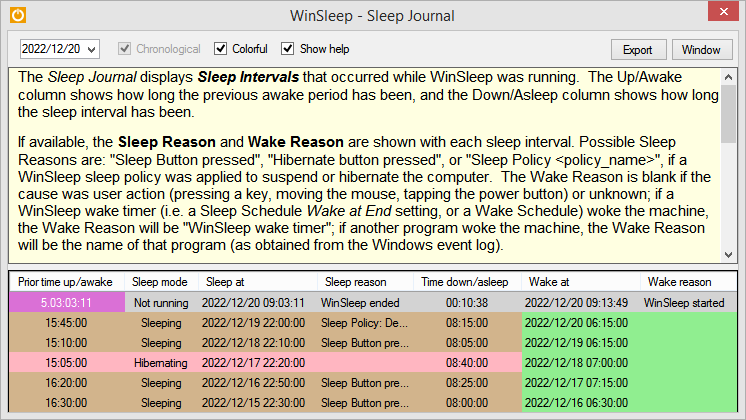746x420 pixels.
Task: Close the Sleep Journal window
Action: pyautogui.click(x=723, y=11)
